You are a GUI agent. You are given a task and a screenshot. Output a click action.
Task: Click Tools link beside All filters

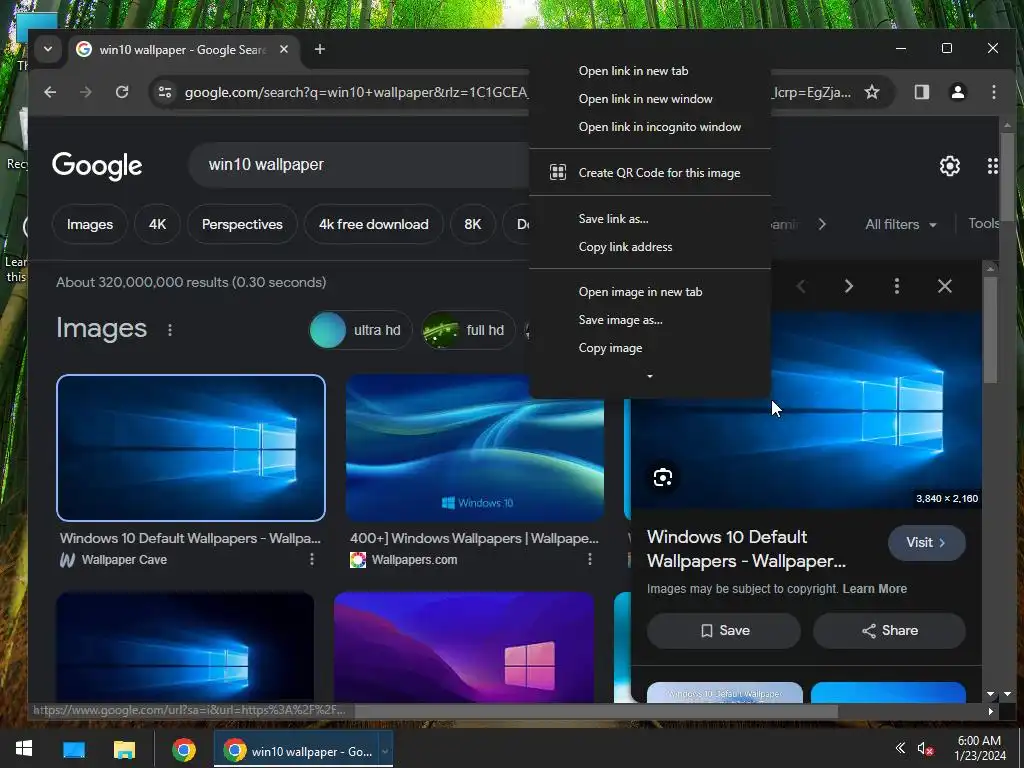pyautogui.click(x=983, y=224)
